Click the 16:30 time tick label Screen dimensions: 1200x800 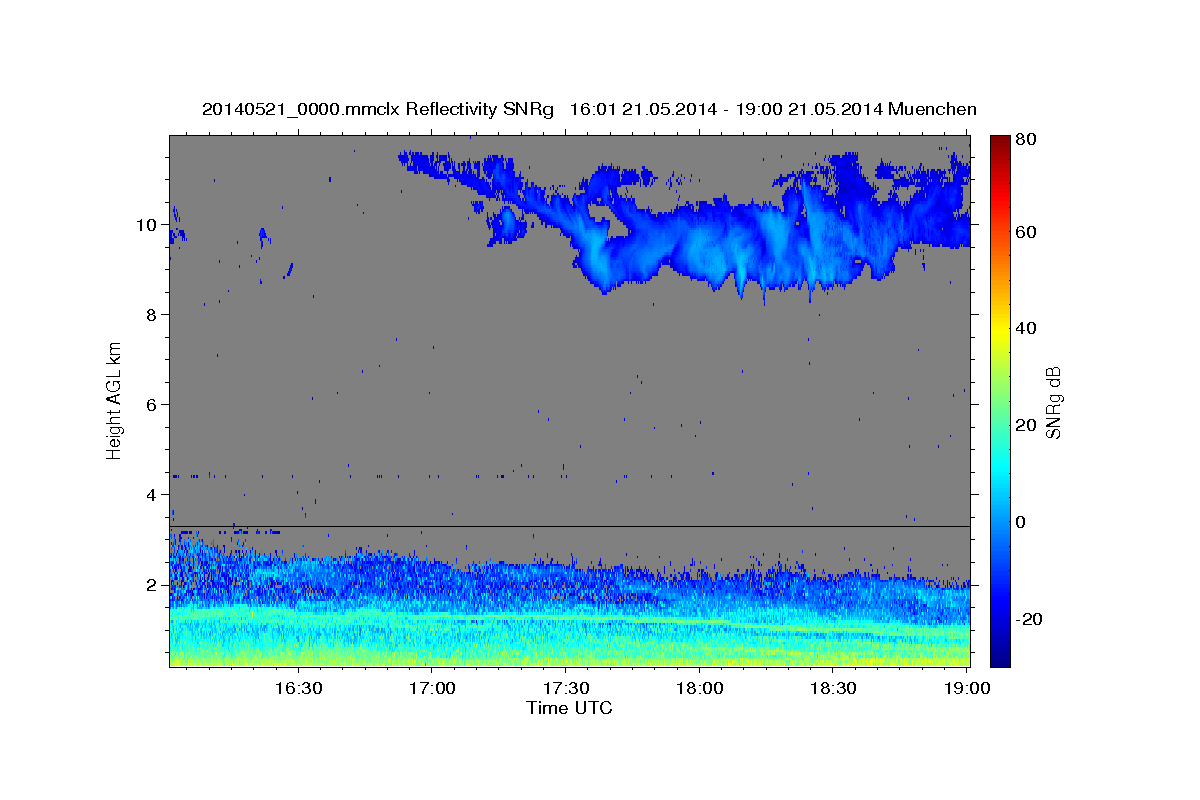tap(298, 689)
